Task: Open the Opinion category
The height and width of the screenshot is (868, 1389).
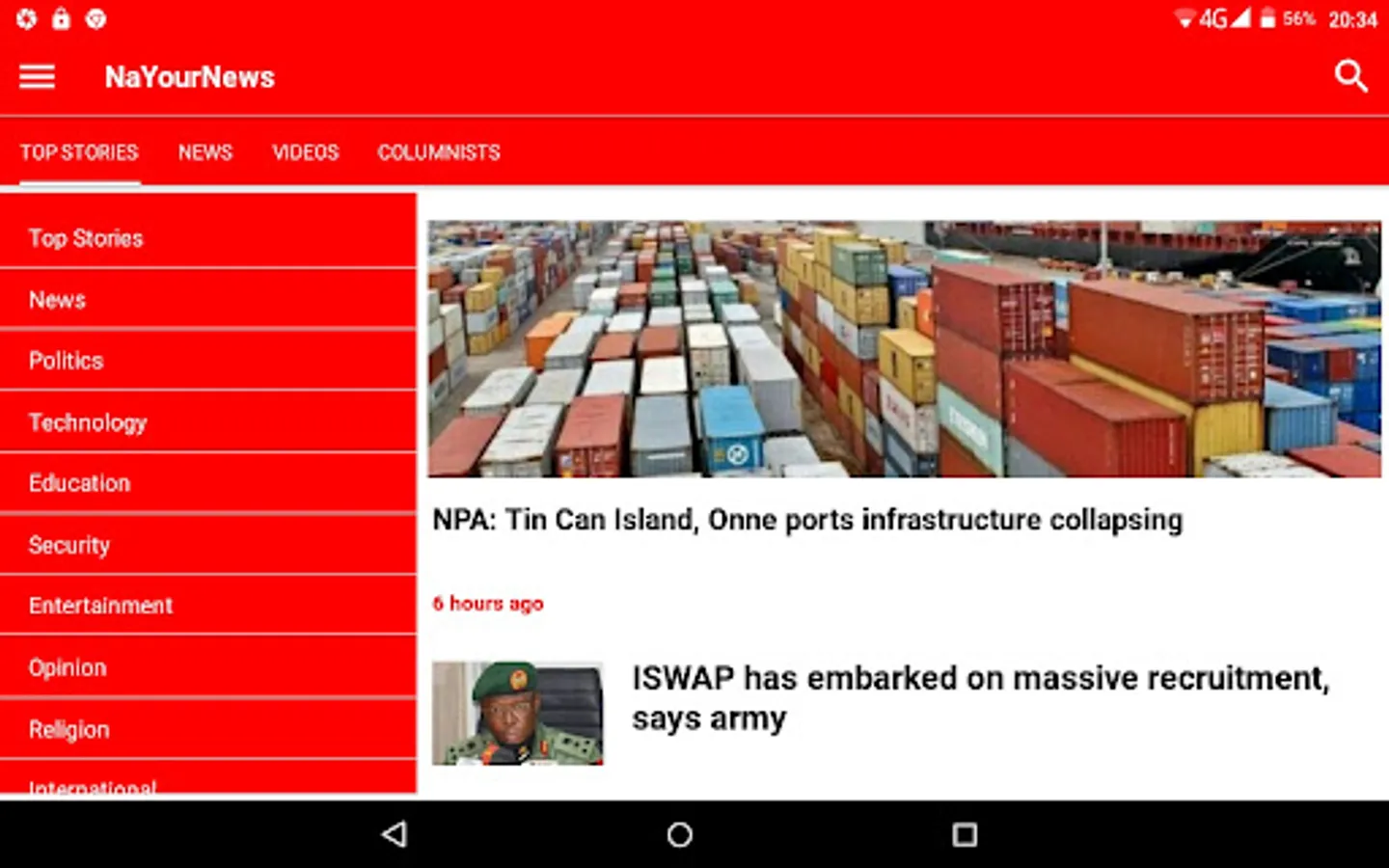Action: coord(208,667)
